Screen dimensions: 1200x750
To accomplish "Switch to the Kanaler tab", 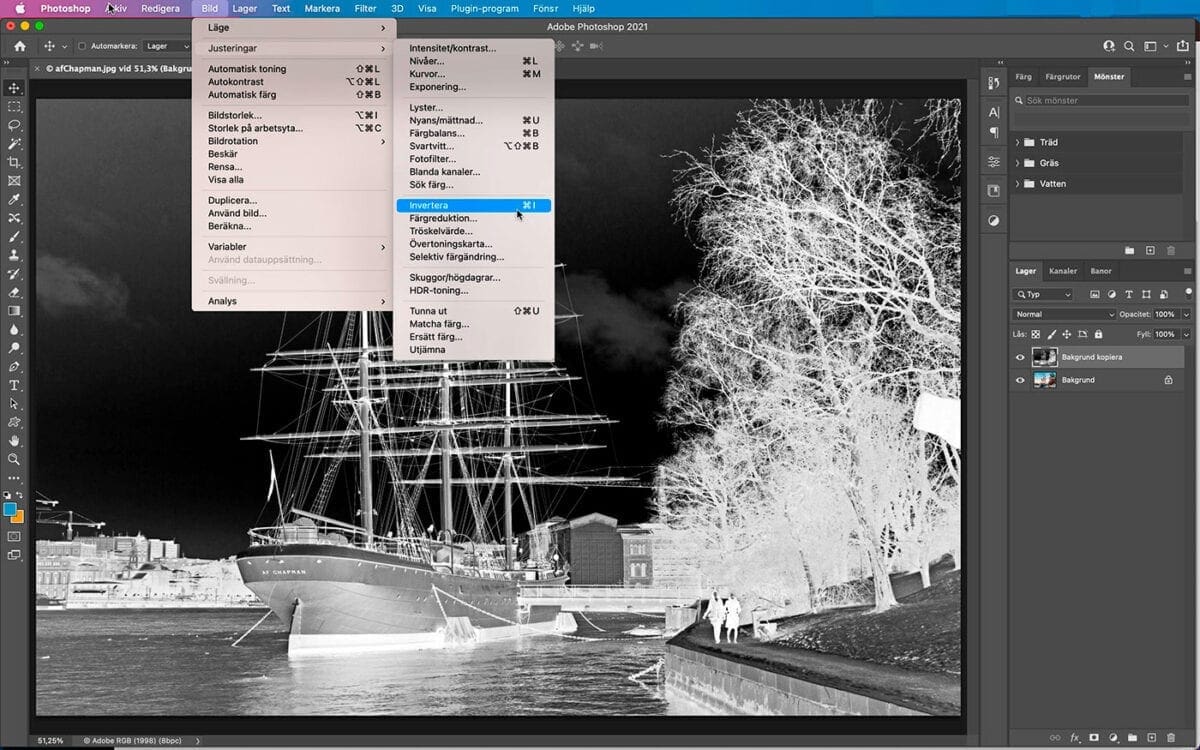I will tap(1062, 271).
